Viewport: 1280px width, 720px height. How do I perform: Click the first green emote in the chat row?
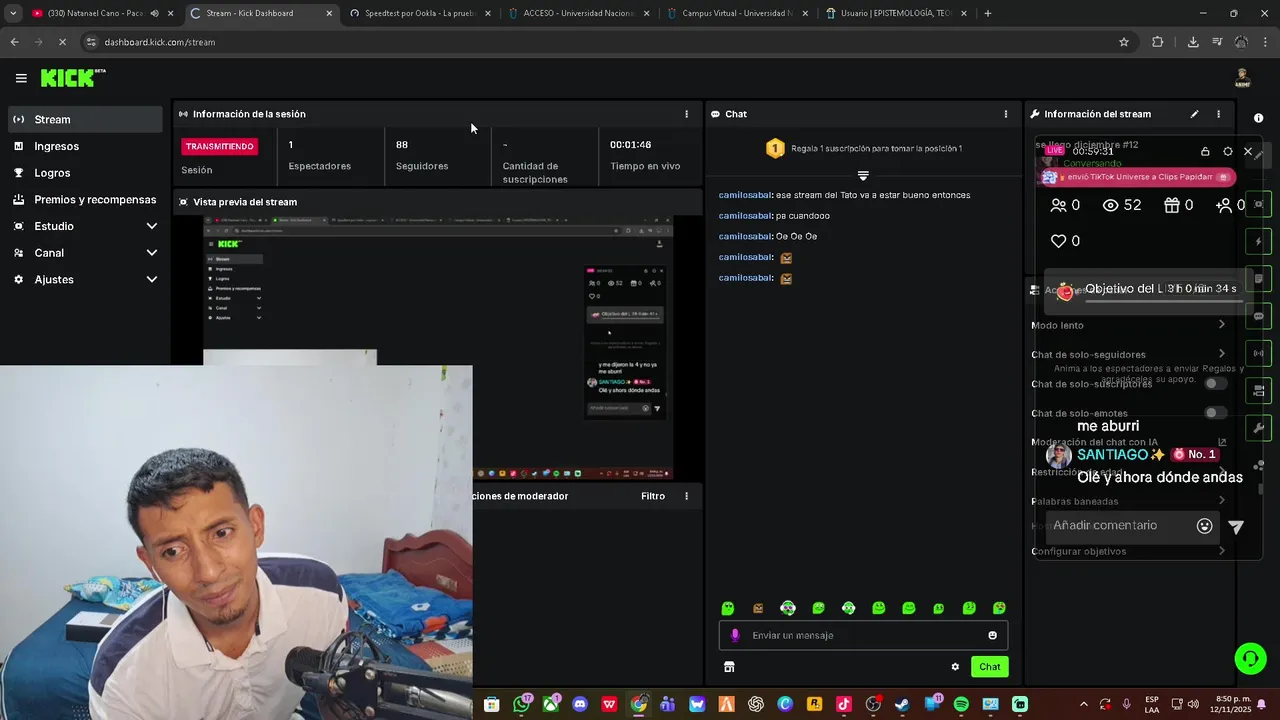(x=728, y=608)
